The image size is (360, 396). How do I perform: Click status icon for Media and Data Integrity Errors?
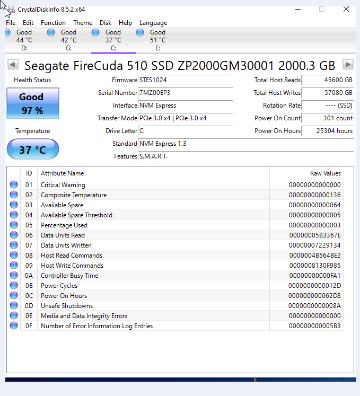click(x=14, y=316)
